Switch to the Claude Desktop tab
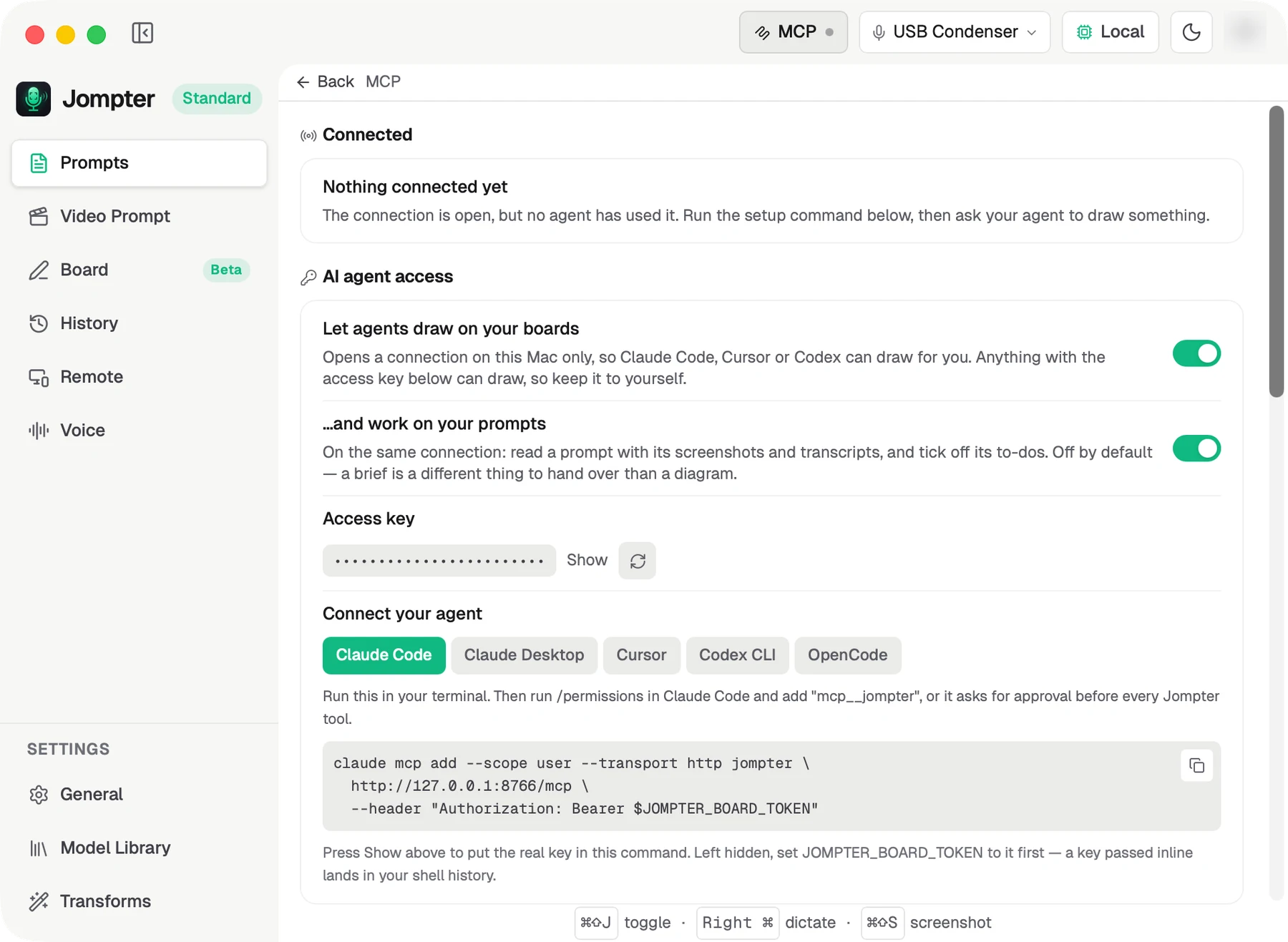Screen dimensions: 1288x942 click(524, 655)
